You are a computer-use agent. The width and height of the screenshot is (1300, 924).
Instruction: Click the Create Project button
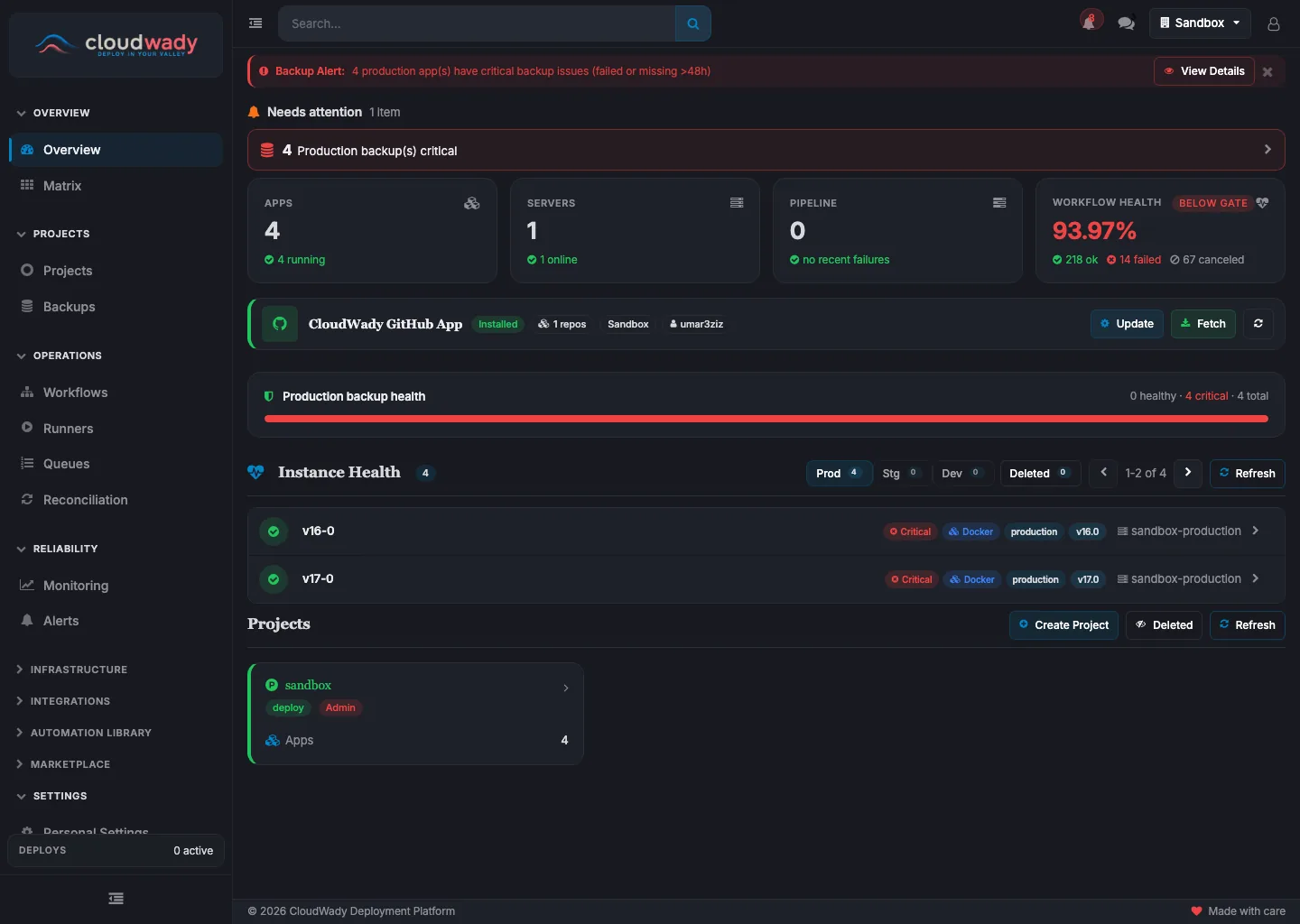[1063, 624]
